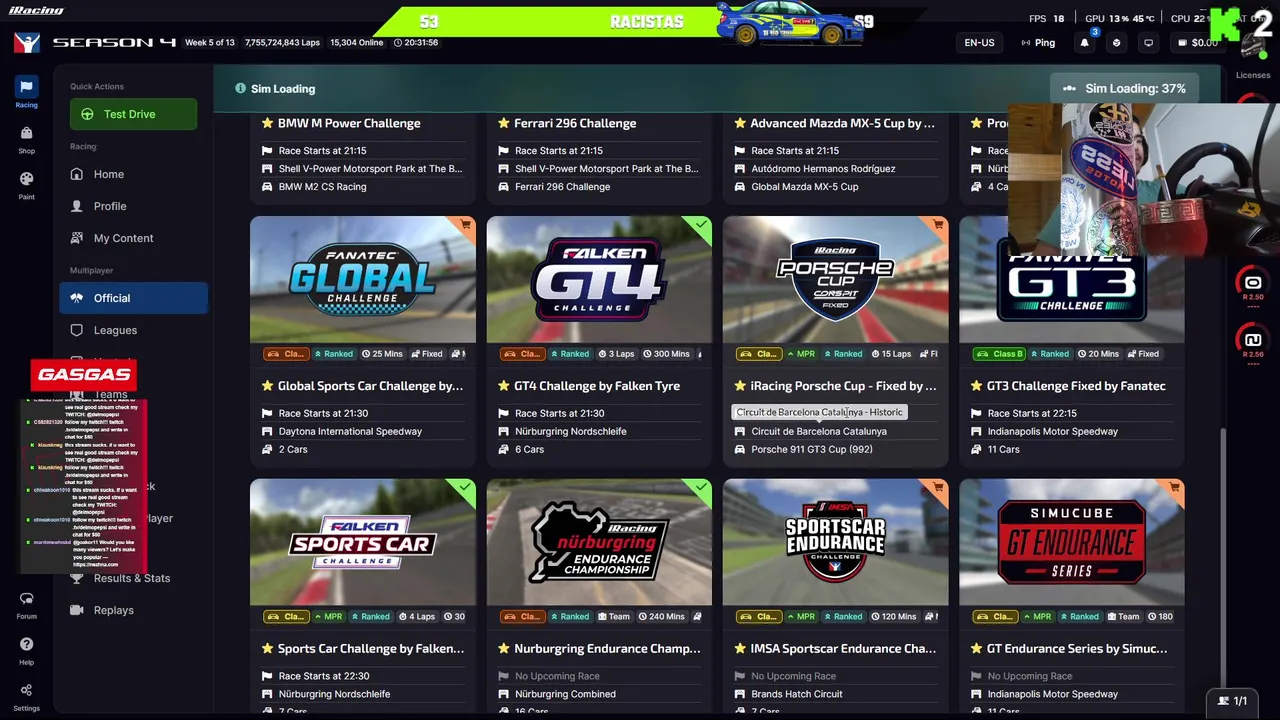Go to Home in the Racing menu
The image size is (1280, 720).
tap(109, 174)
